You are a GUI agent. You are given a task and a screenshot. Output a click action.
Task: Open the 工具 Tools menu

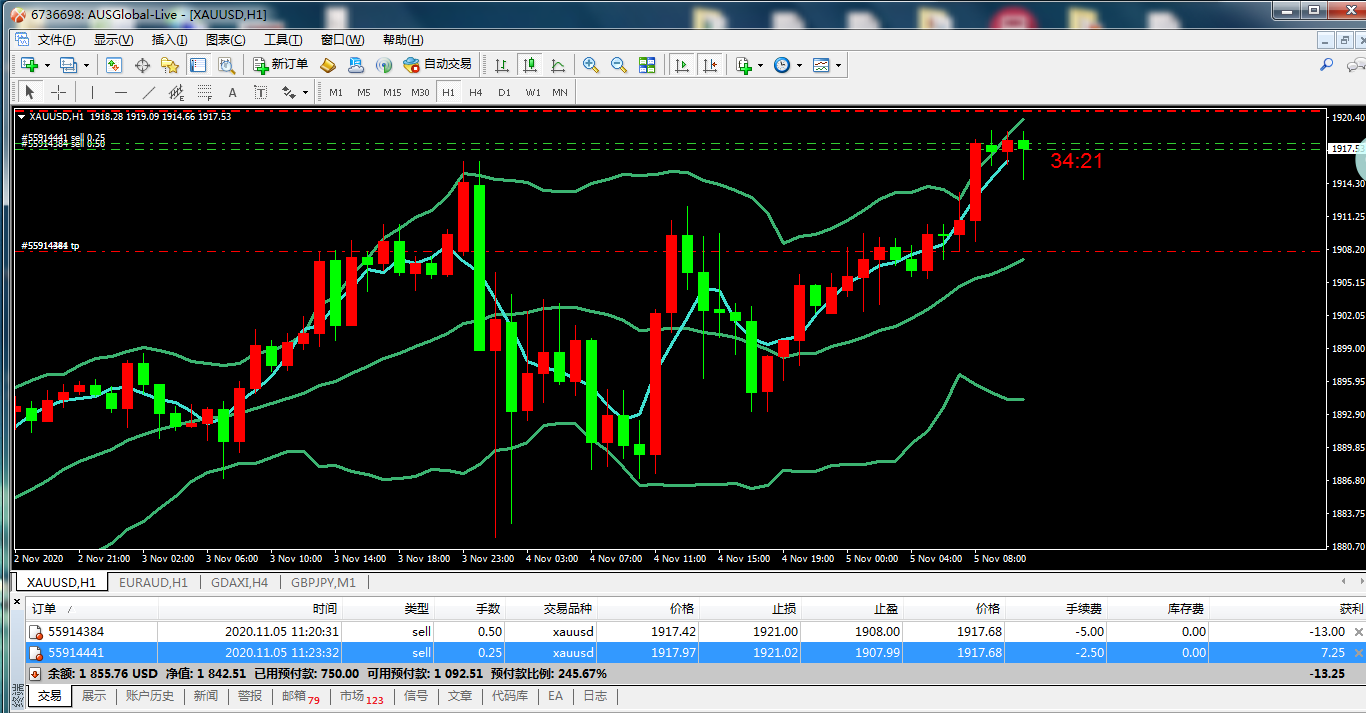click(x=283, y=40)
